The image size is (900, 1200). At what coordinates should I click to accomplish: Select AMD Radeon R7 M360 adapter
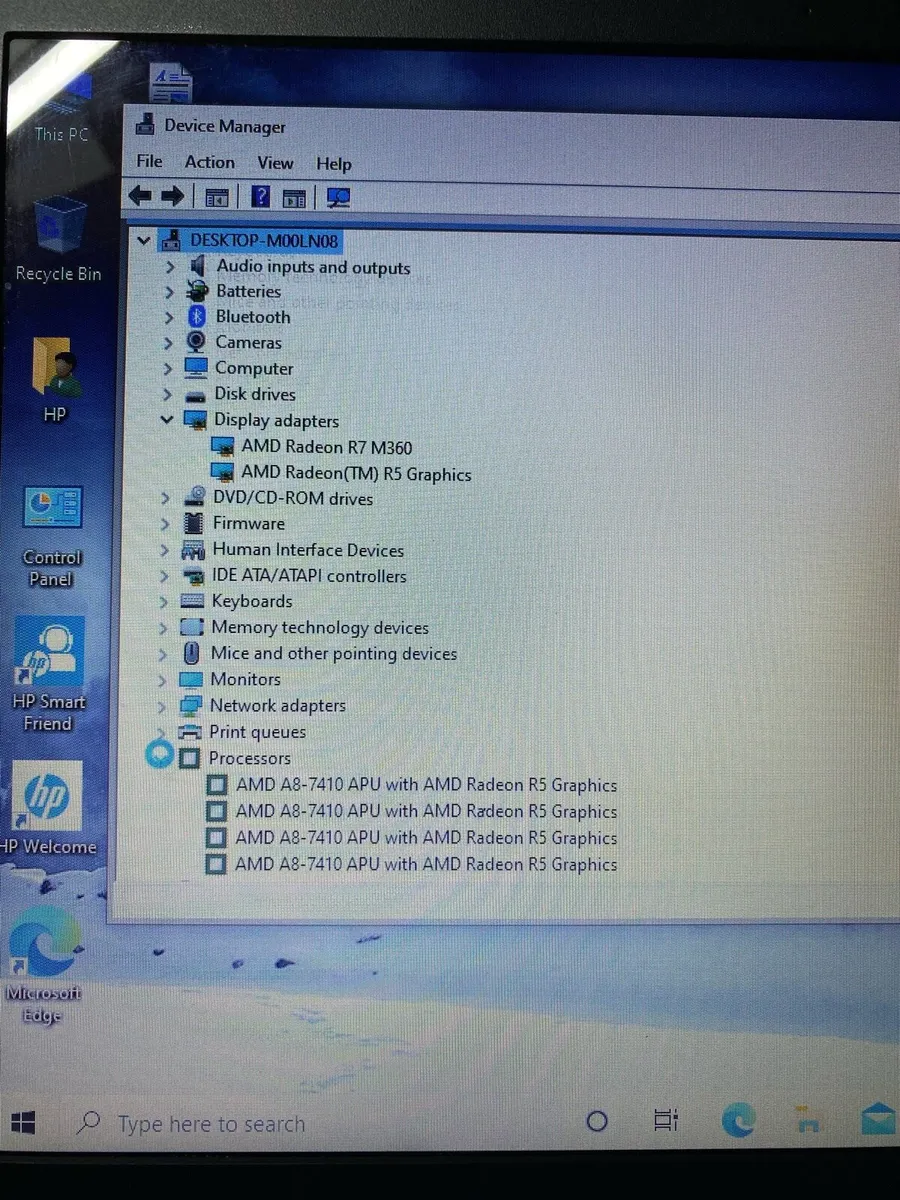326,447
